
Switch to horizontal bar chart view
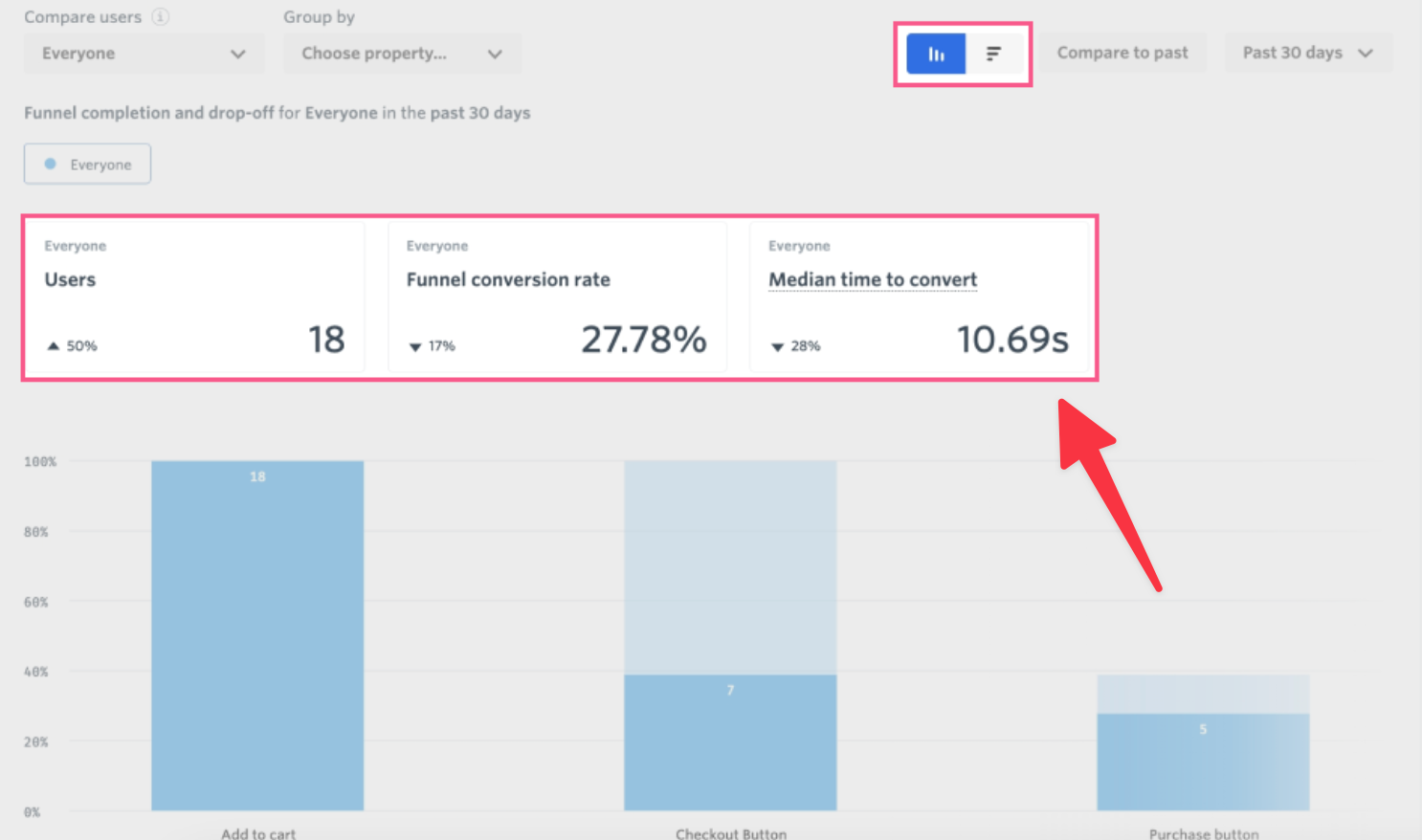pyautogui.click(x=994, y=54)
